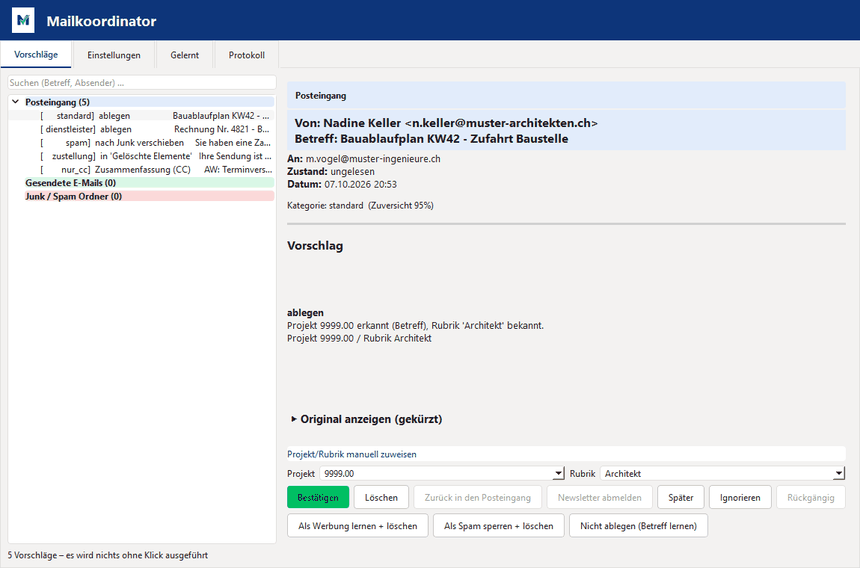Click the Projekt 9999.00 erkannt (Betreff) line
The image size is (860, 568).
point(415,325)
